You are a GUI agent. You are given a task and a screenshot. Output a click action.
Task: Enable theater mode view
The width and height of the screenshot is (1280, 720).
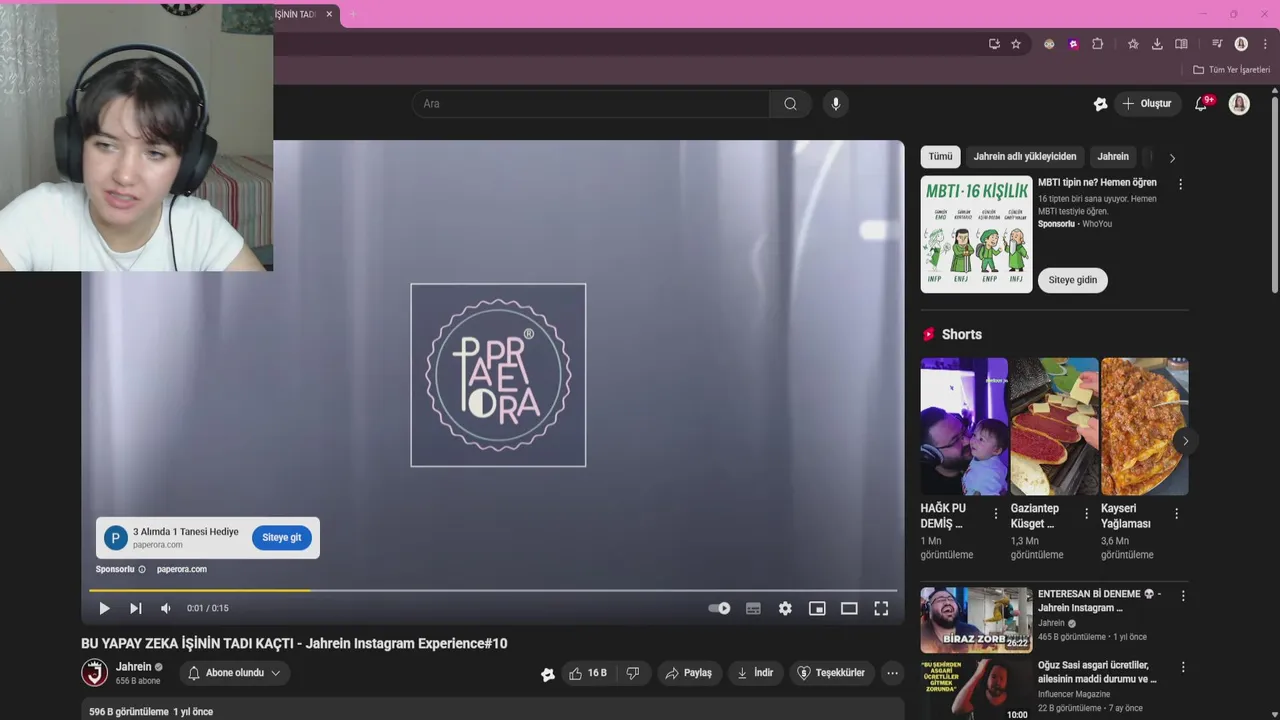[x=849, y=608]
